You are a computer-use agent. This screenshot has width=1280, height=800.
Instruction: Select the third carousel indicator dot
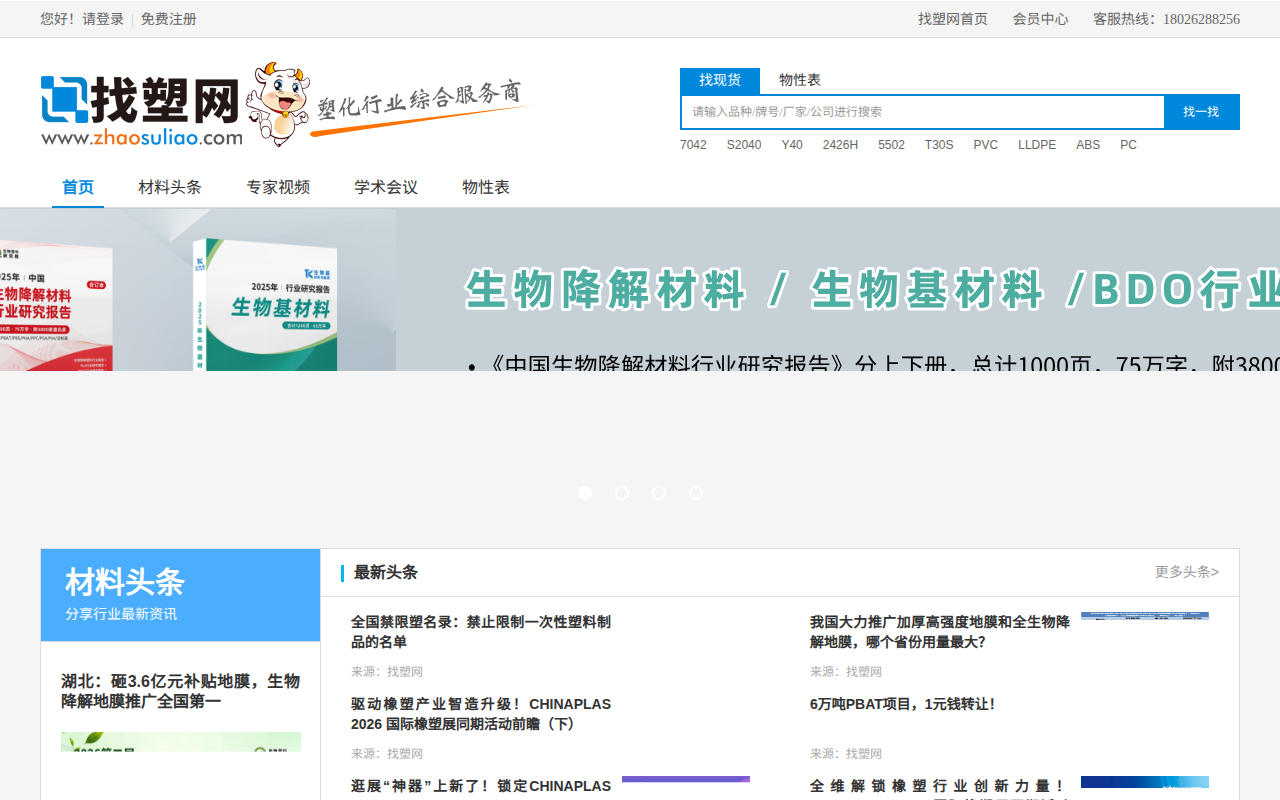pyautogui.click(x=659, y=493)
